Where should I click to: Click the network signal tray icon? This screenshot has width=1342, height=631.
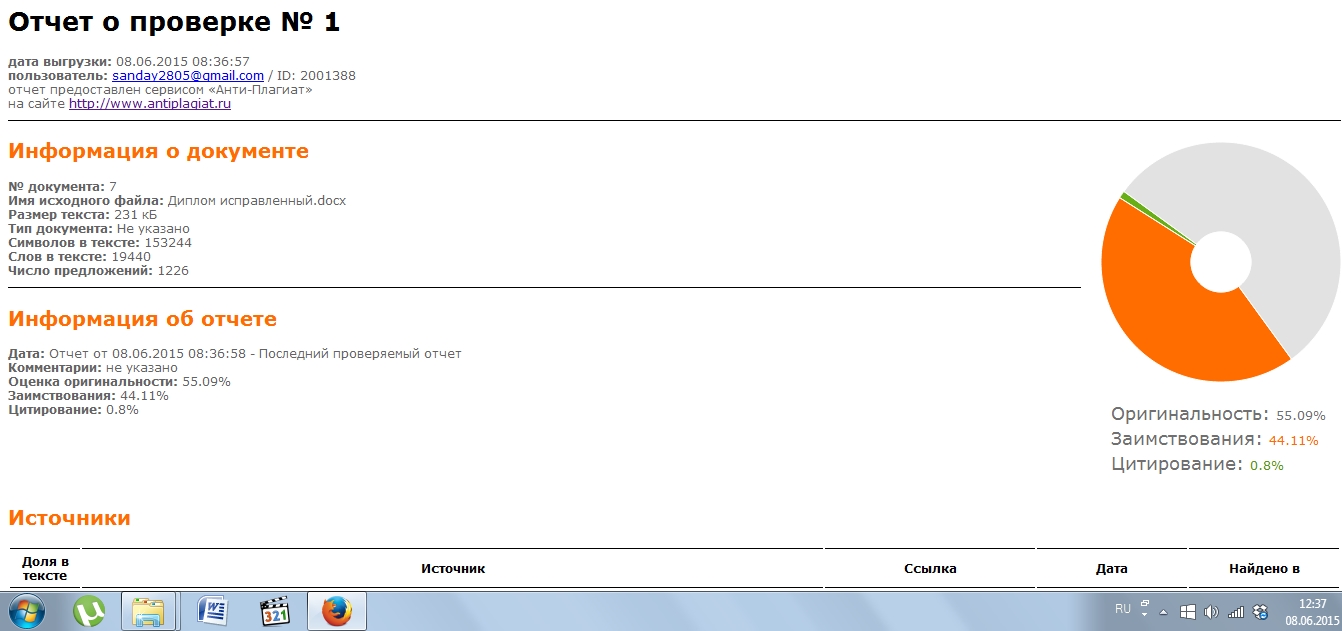tap(1236, 611)
